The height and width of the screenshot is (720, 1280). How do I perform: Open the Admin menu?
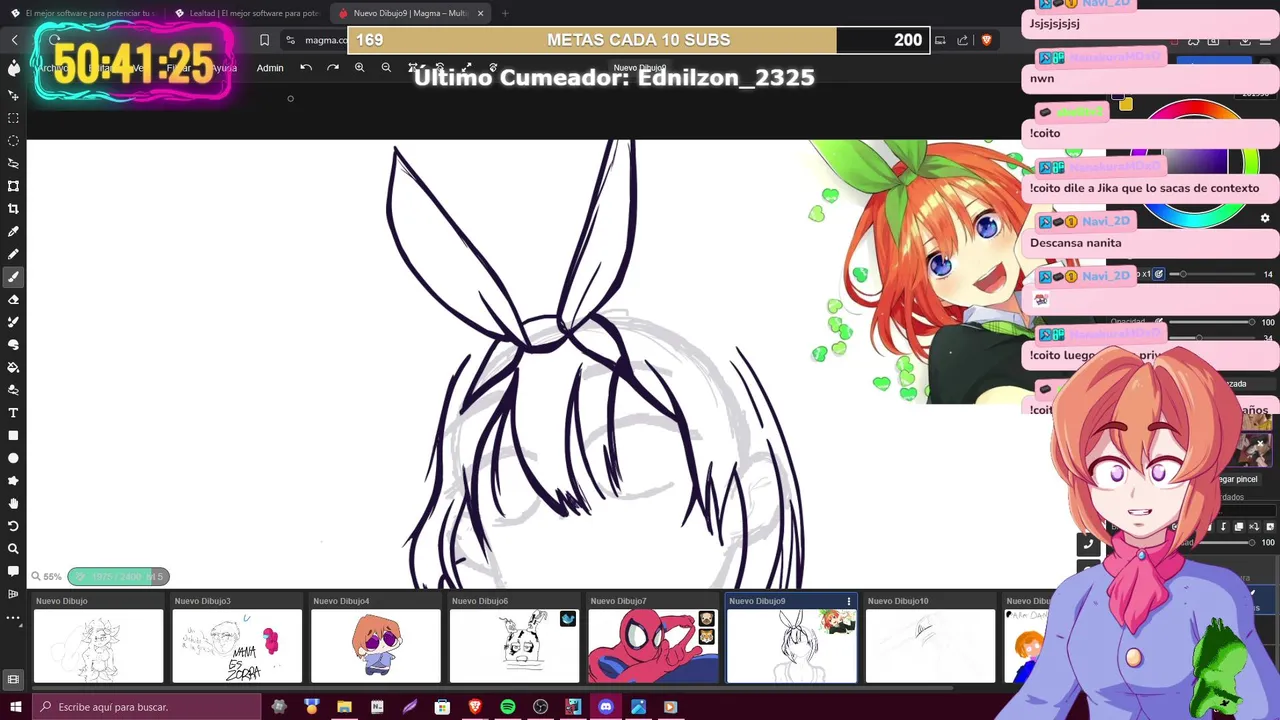pyautogui.click(x=270, y=68)
